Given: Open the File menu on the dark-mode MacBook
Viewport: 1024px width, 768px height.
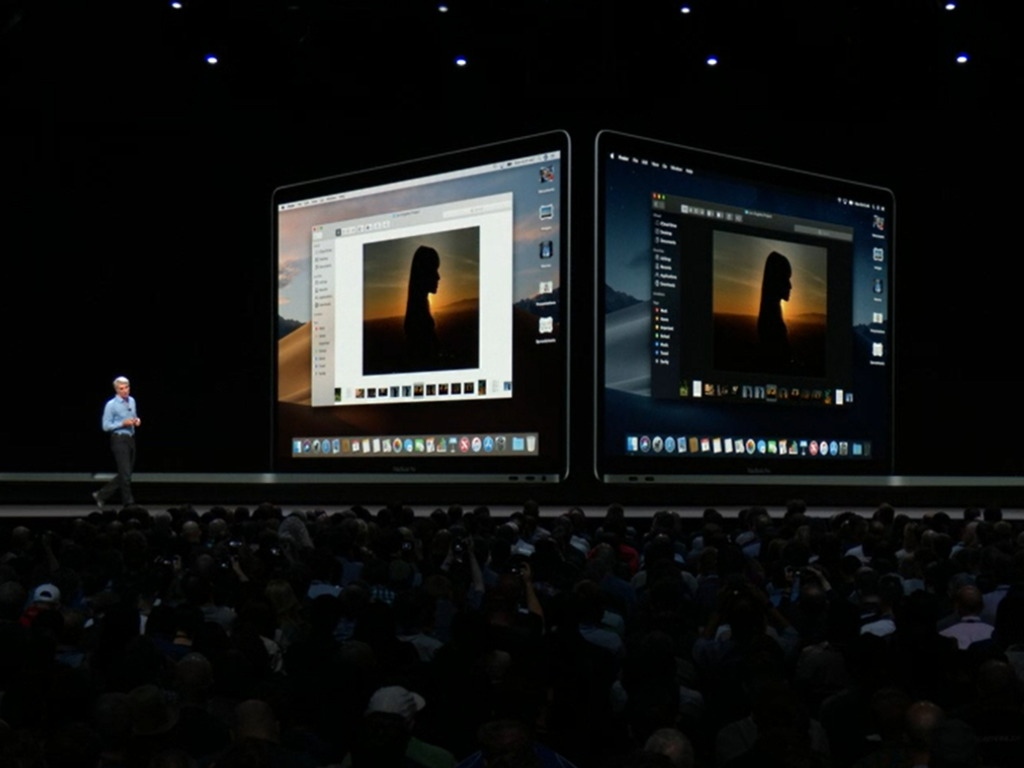Looking at the screenshot, I should pyautogui.click(x=635, y=161).
